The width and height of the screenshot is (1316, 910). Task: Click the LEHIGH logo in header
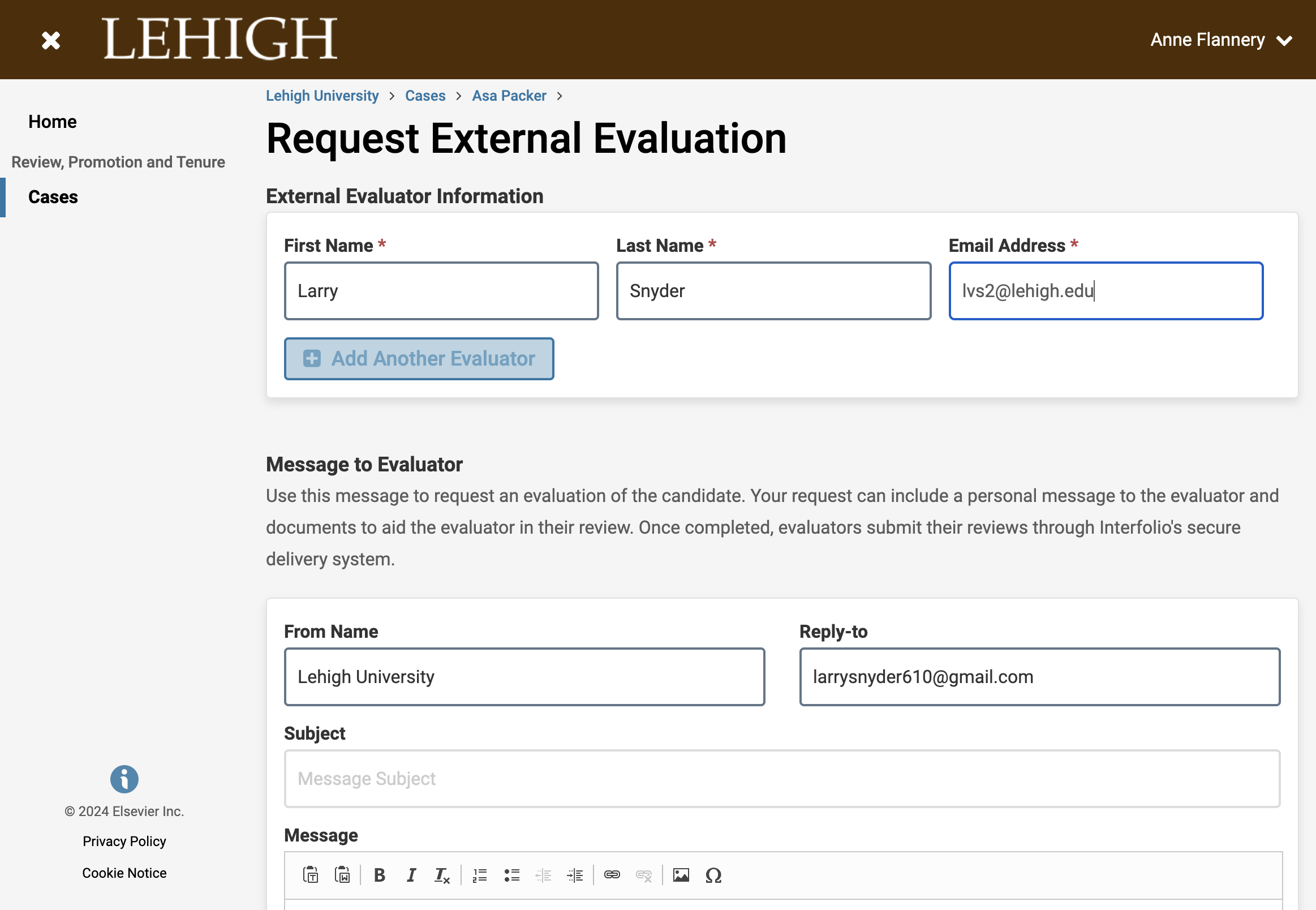click(x=220, y=38)
